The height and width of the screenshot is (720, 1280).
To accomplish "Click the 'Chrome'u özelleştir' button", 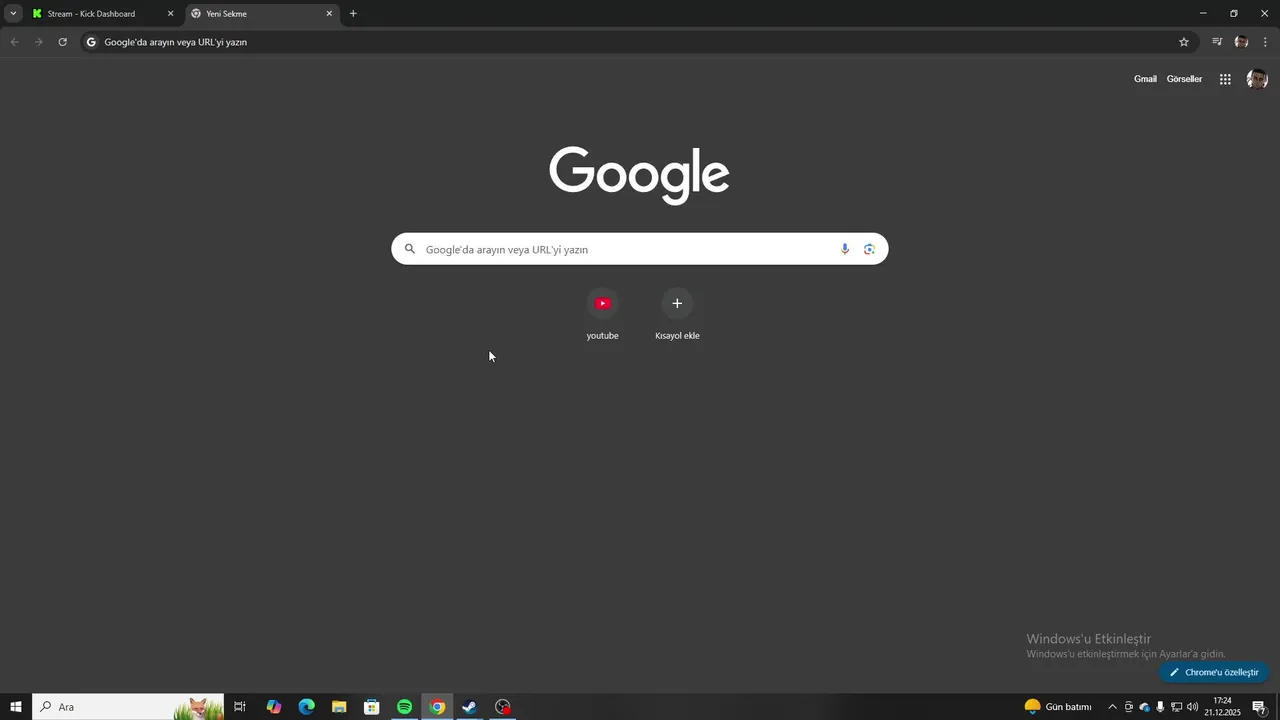I will (1214, 672).
